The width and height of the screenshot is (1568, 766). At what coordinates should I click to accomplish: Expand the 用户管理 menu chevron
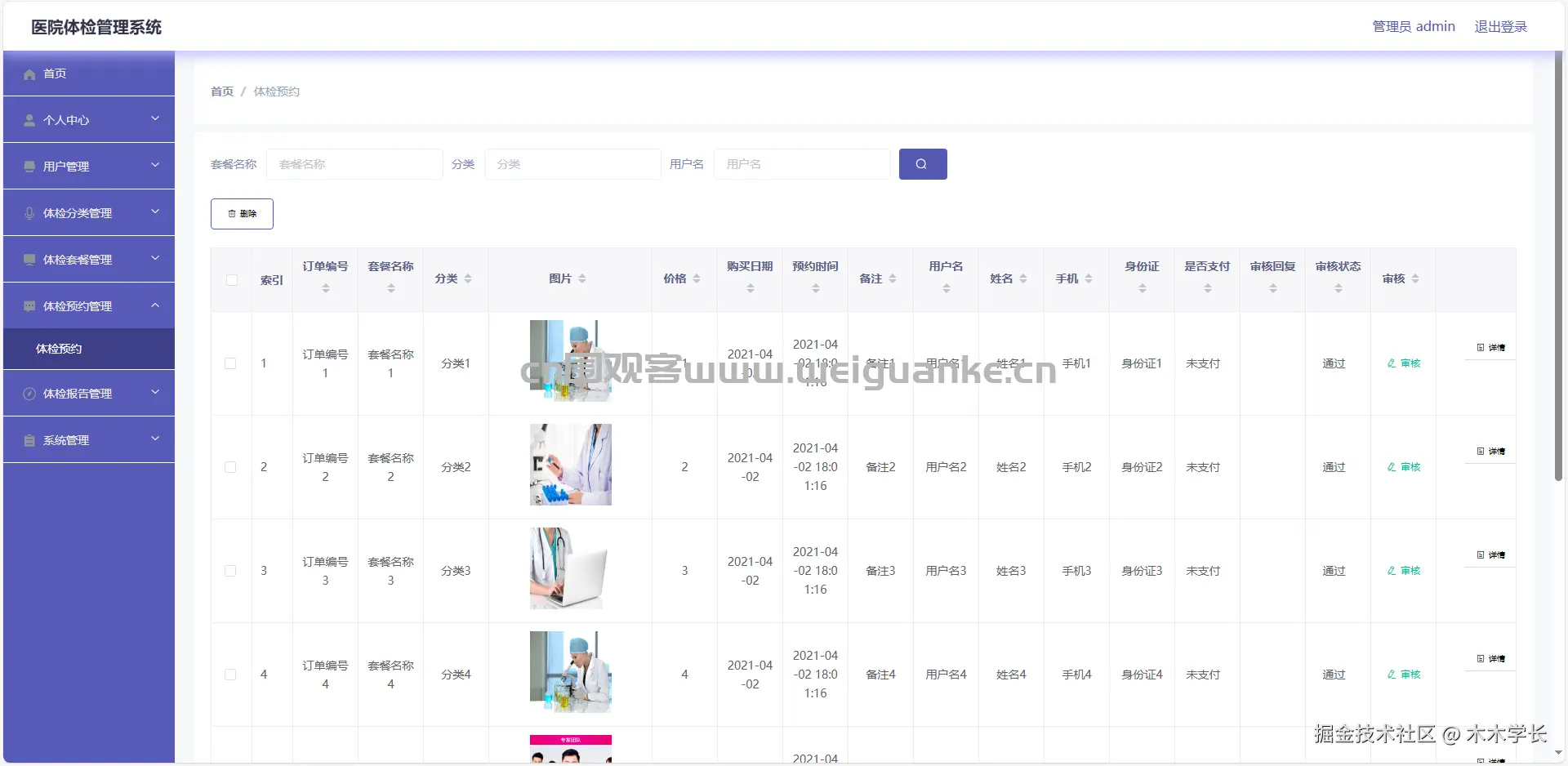155,166
